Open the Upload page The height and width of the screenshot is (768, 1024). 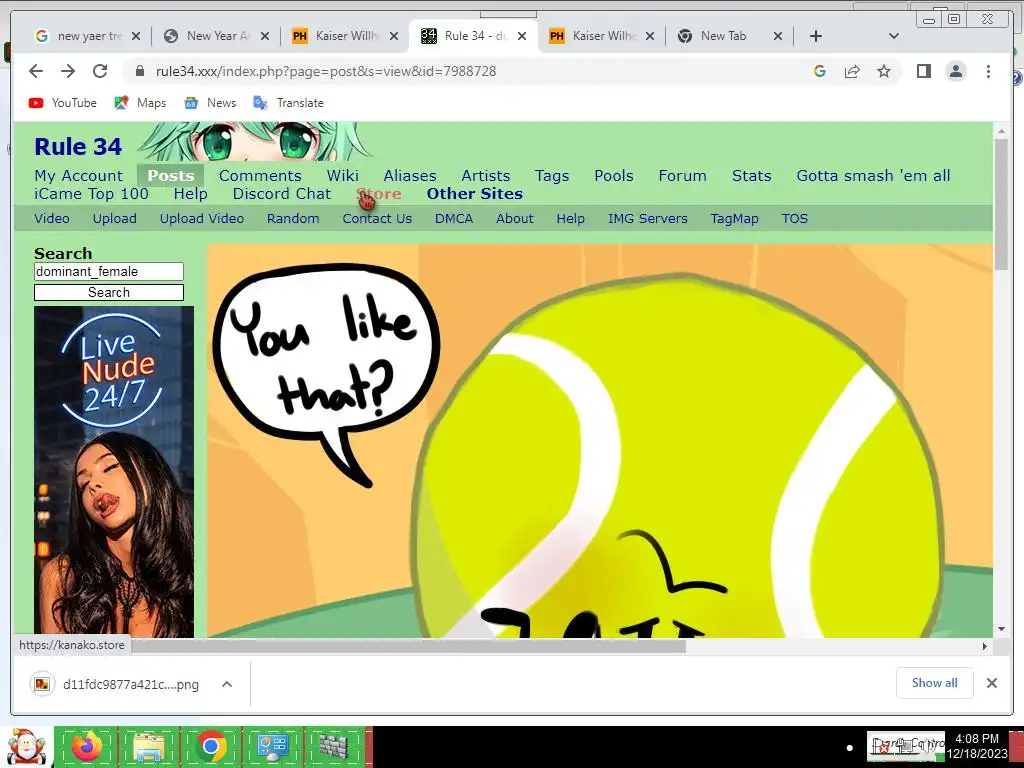[114, 219]
